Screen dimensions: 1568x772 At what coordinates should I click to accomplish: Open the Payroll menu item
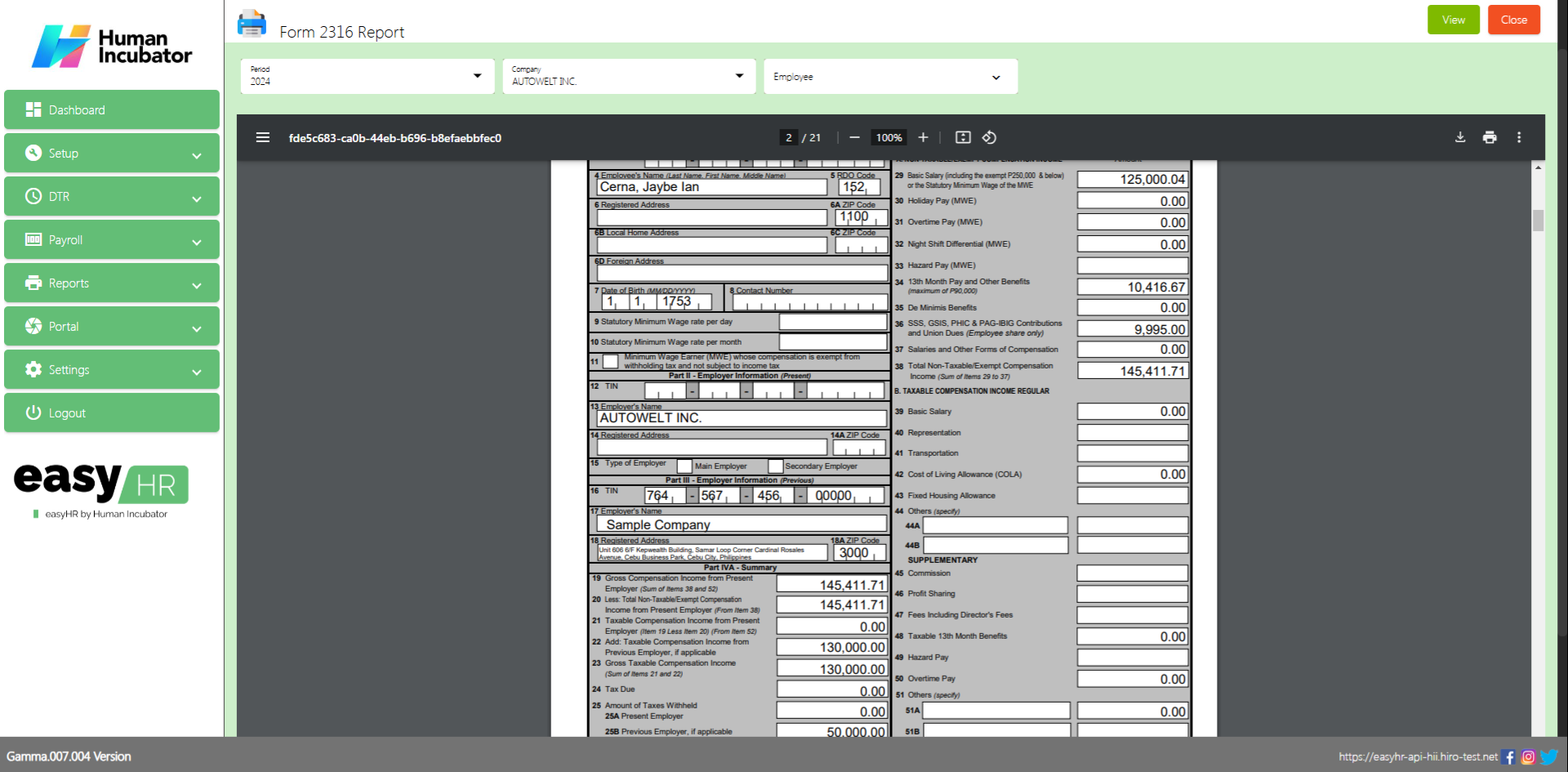tap(112, 239)
